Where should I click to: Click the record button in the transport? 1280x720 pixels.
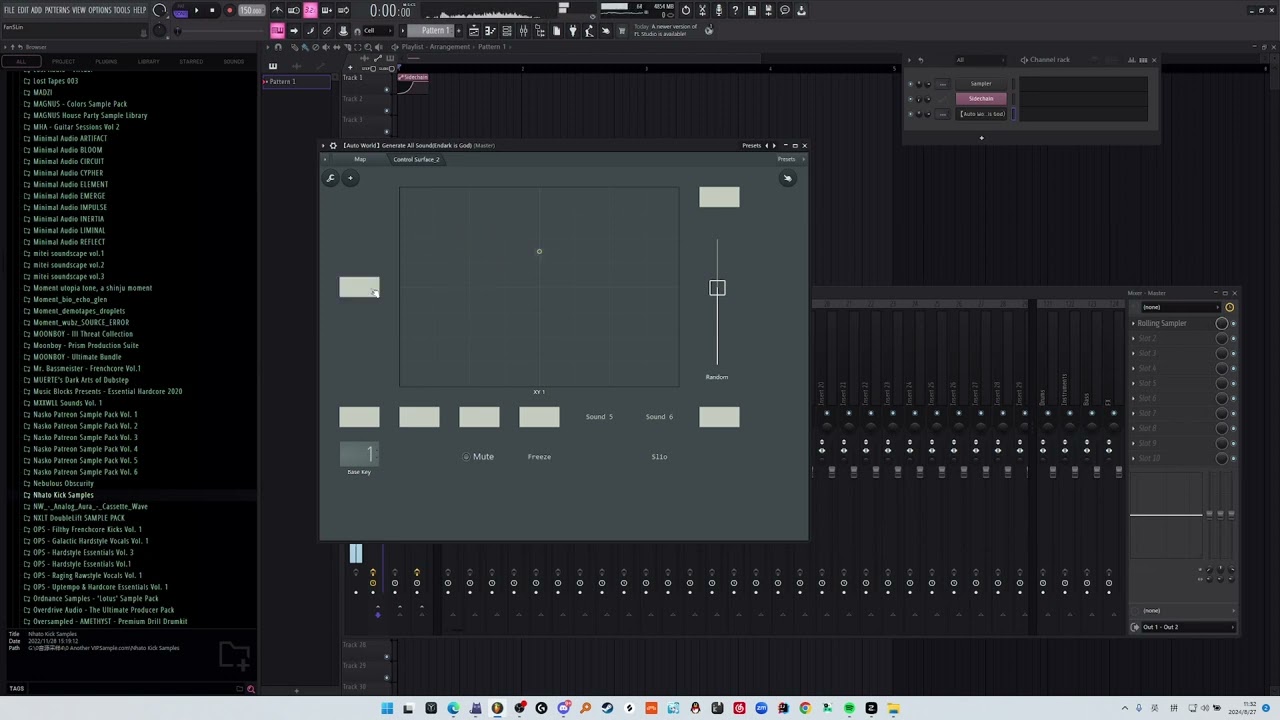coord(229,10)
